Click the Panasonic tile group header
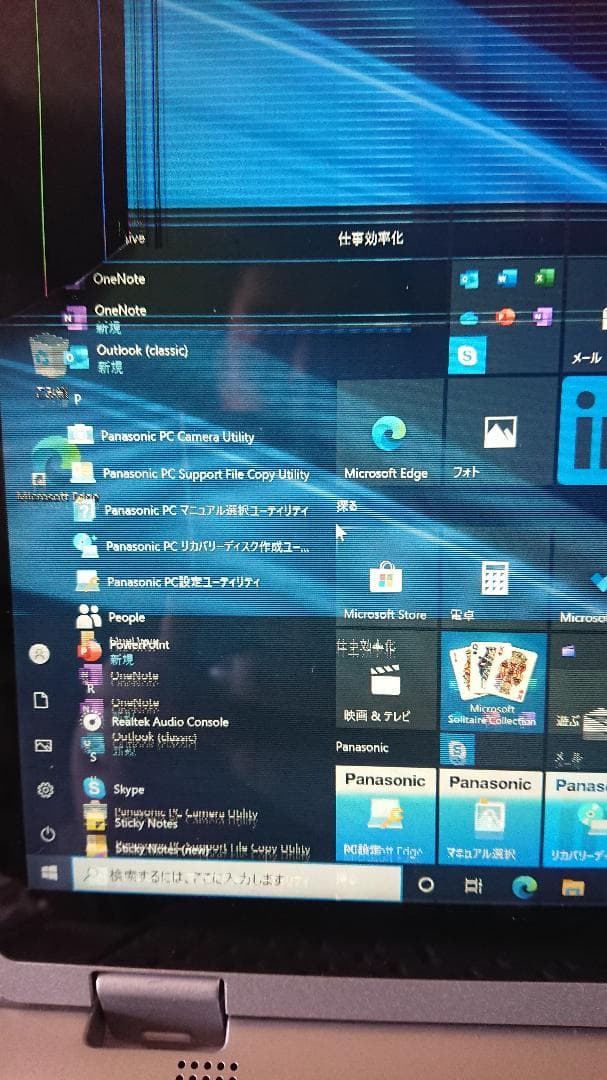 click(x=362, y=747)
